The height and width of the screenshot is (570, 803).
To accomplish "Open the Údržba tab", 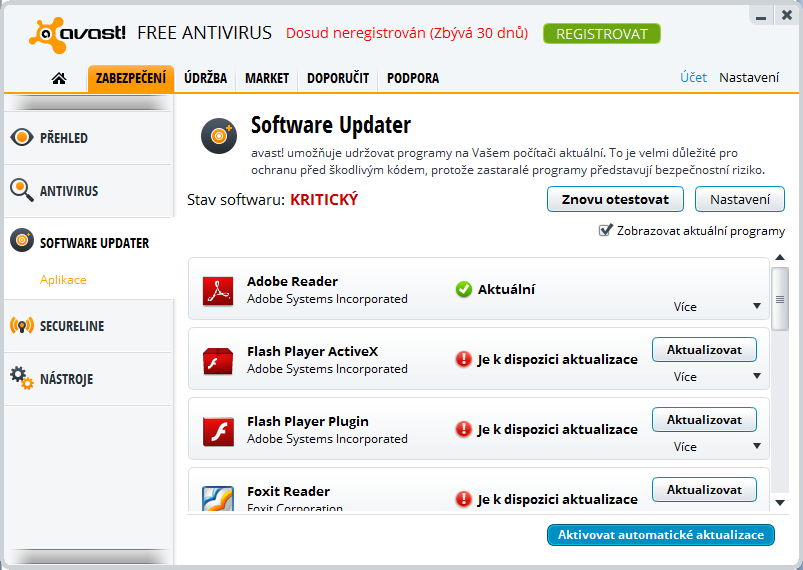I will (205, 78).
